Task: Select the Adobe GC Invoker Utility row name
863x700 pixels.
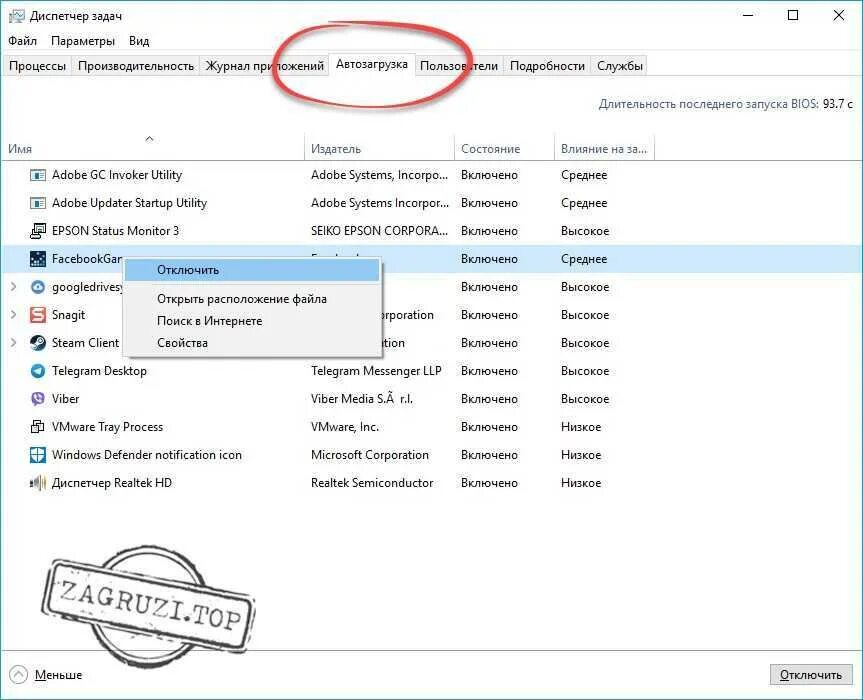Action: [117, 175]
